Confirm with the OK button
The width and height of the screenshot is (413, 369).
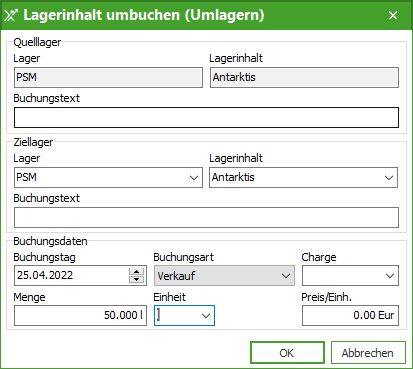287,352
